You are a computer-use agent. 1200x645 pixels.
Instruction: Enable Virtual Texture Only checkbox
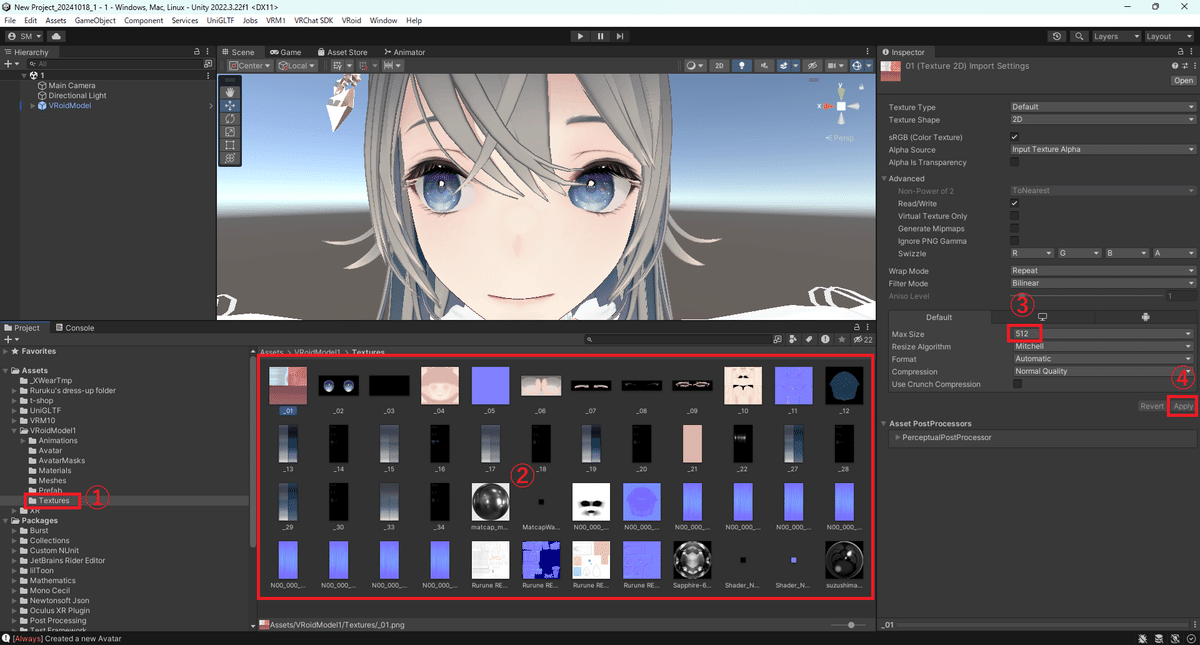click(x=1015, y=216)
